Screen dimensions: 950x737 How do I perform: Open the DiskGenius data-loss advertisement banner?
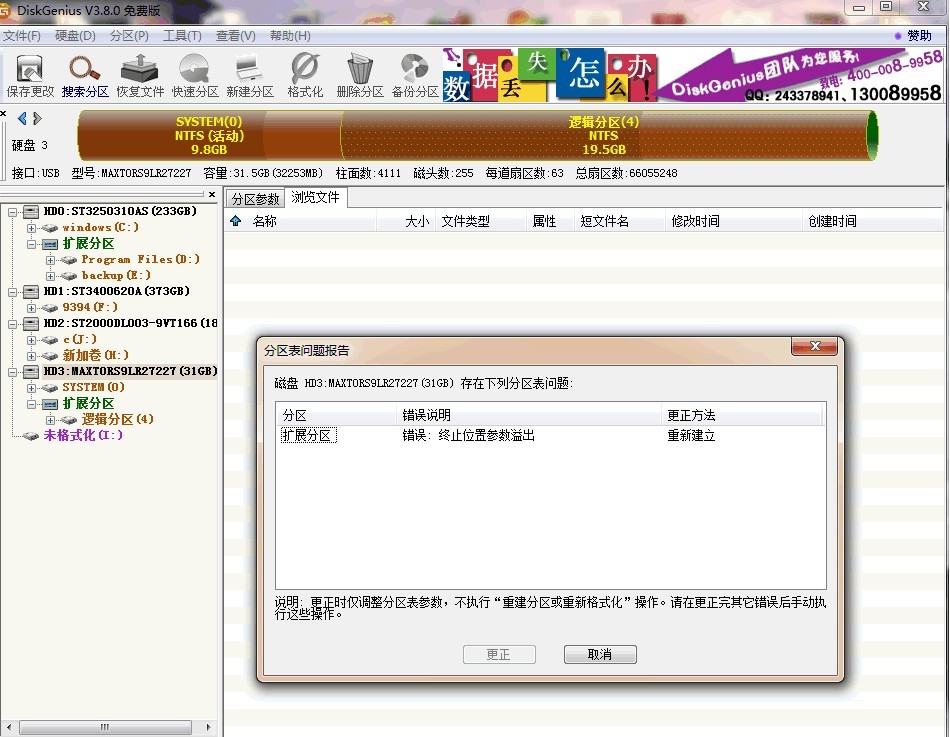[x=693, y=75]
